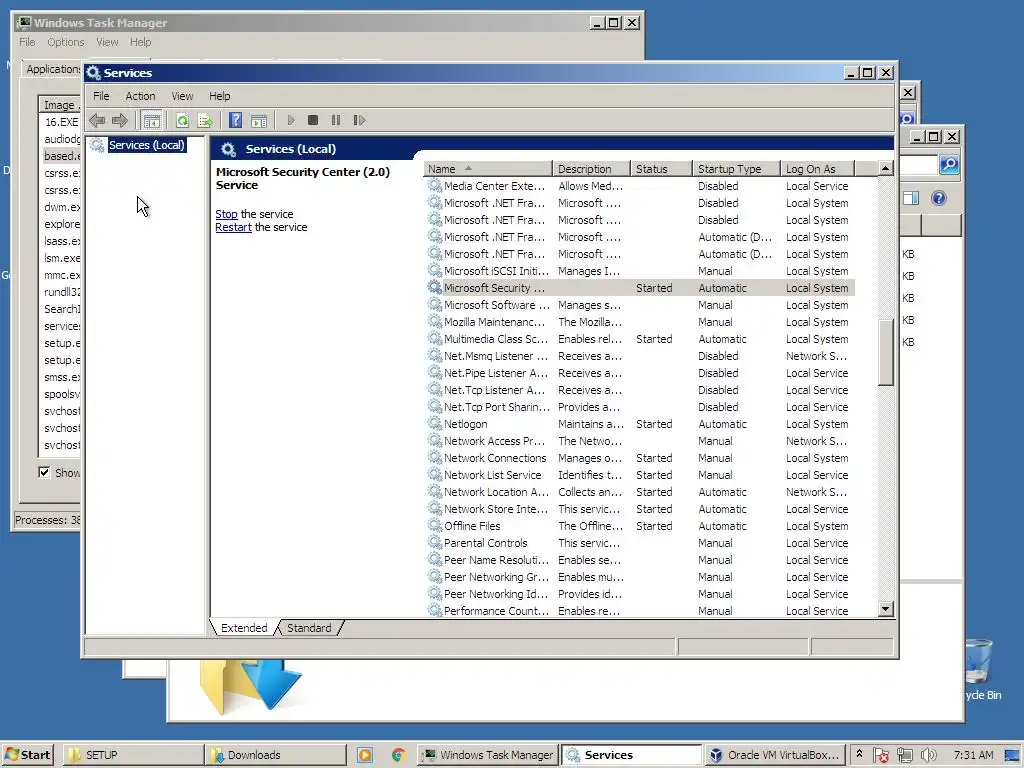
Task: Select the Net.Tcp Port Sharin... service row
Action: tap(639, 407)
